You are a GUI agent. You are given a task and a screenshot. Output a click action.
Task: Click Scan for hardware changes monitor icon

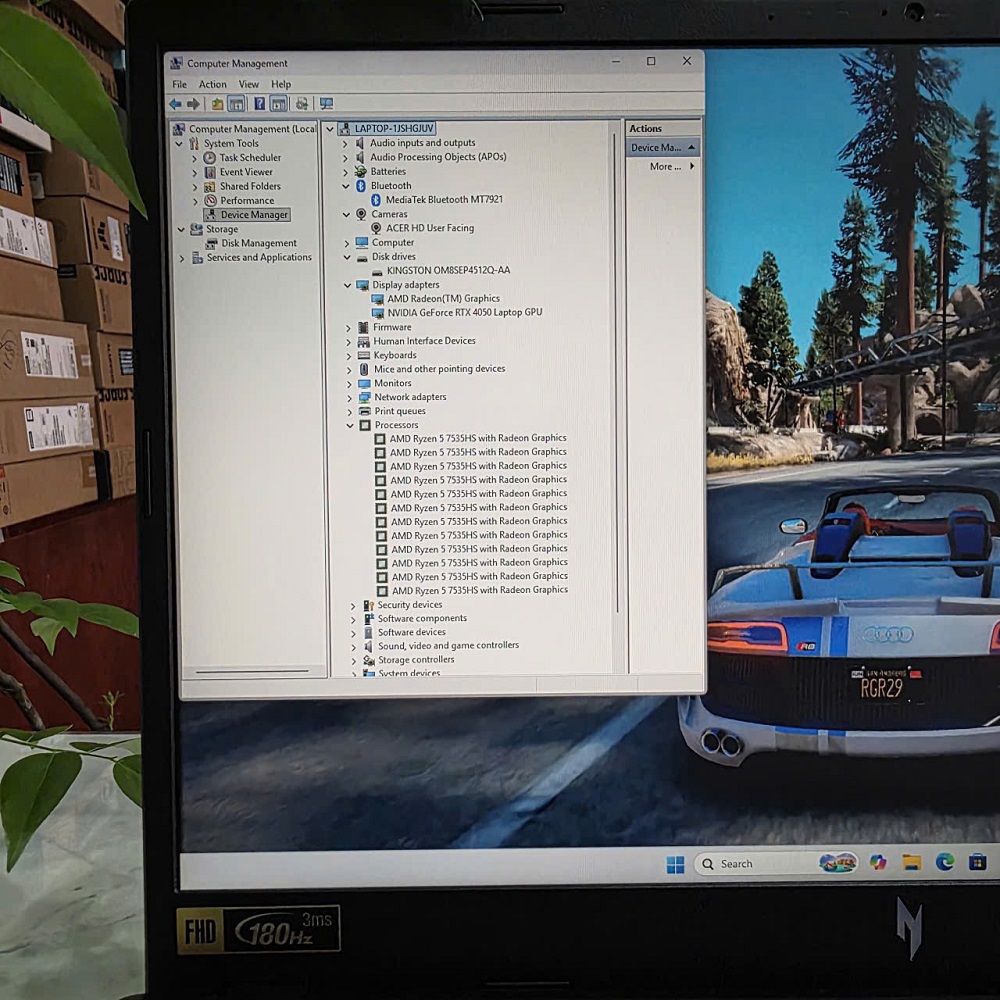pos(327,103)
